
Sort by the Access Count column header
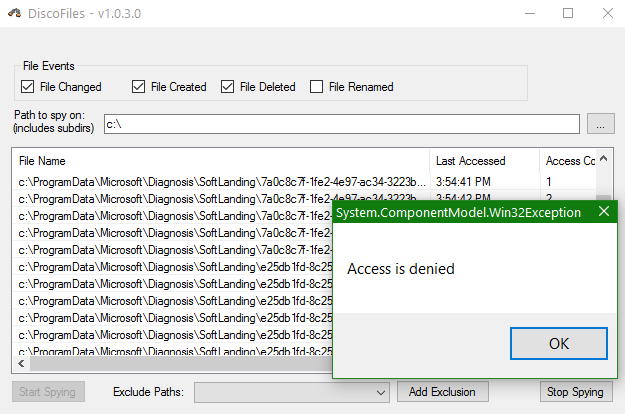coord(568,161)
